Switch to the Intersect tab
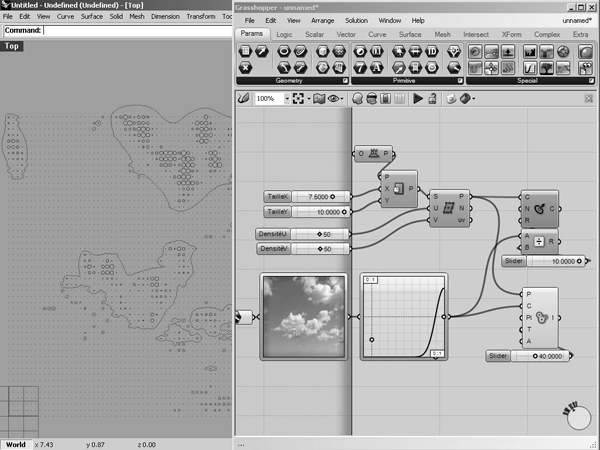Image resolution: width=600 pixels, height=450 pixels. [x=476, y=34]
